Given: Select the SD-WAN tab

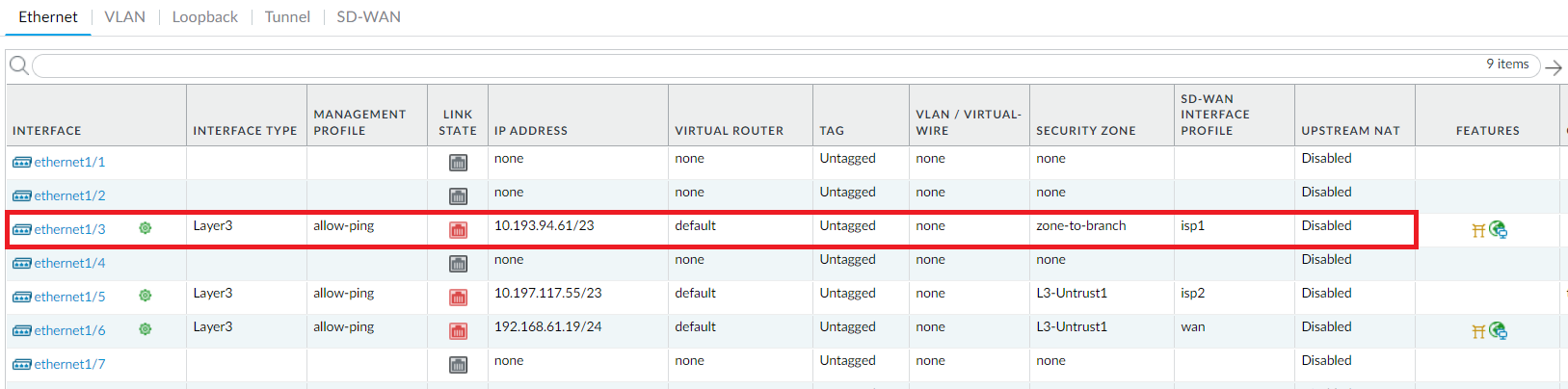Looking at the screenshot, I should coord(368,17).
